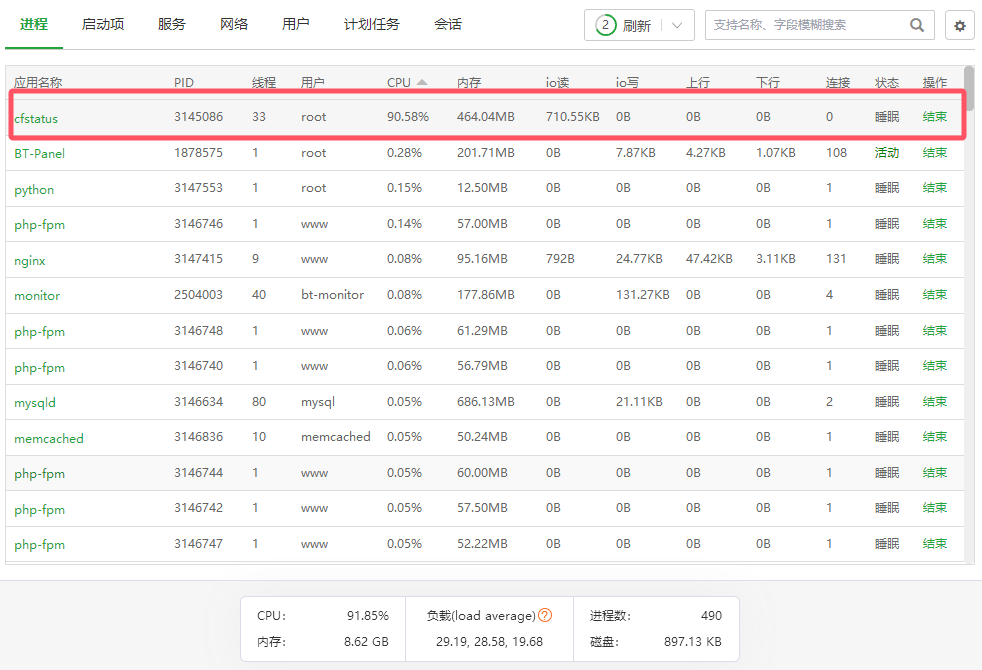
Task: Click the 710.55KB io read value
Action: coord(572,116)
